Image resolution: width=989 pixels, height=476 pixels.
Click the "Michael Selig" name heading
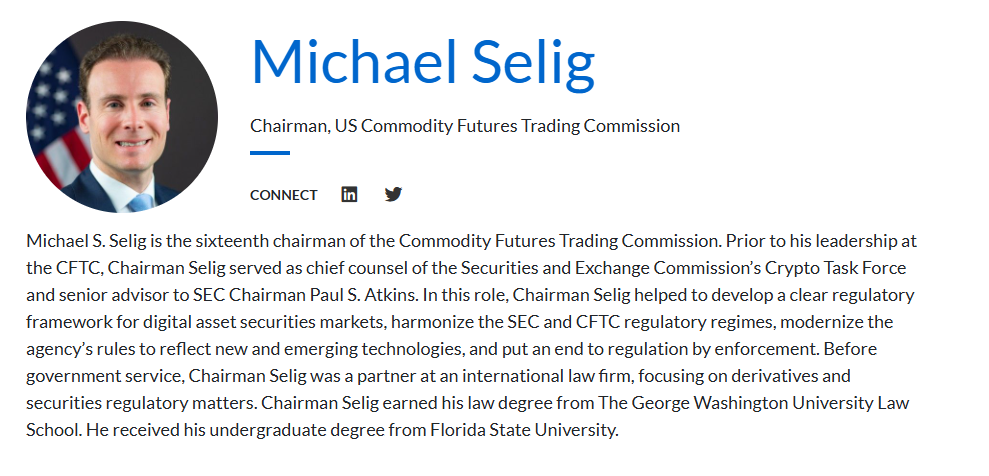pos(422,61)
